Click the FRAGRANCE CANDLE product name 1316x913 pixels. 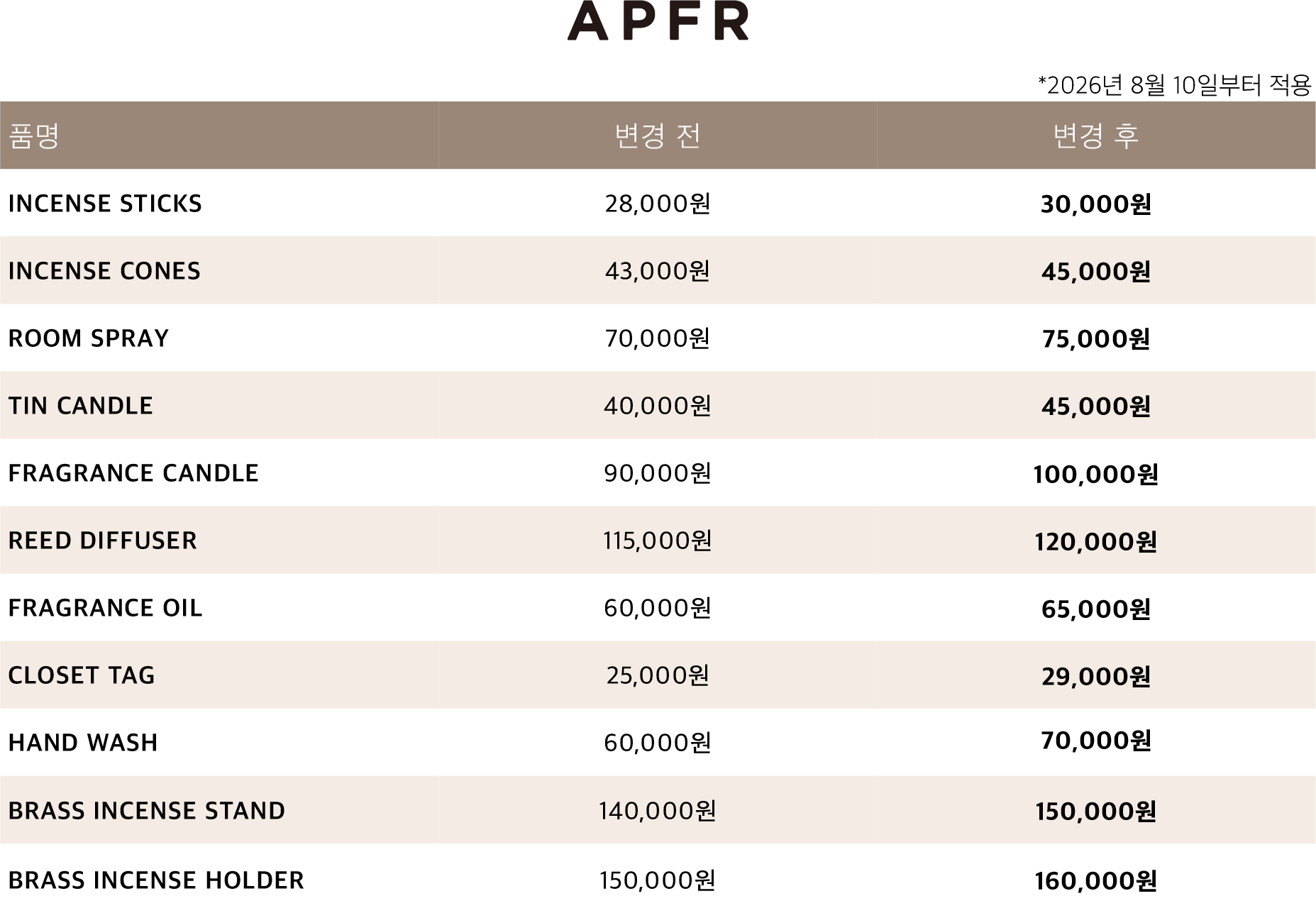click(x=133, y=473)
